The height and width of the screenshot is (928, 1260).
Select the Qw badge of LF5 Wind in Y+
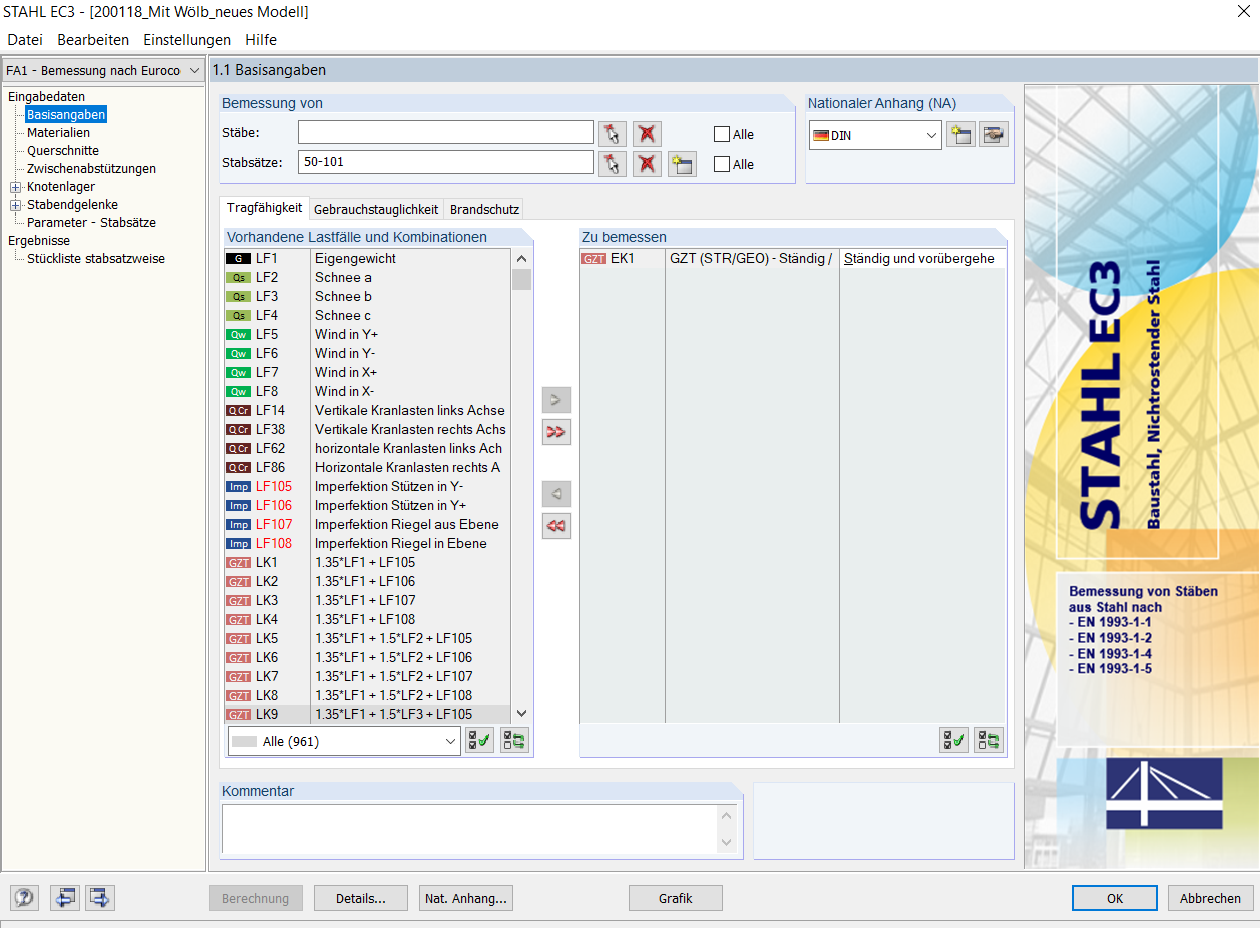coord(238,335)
